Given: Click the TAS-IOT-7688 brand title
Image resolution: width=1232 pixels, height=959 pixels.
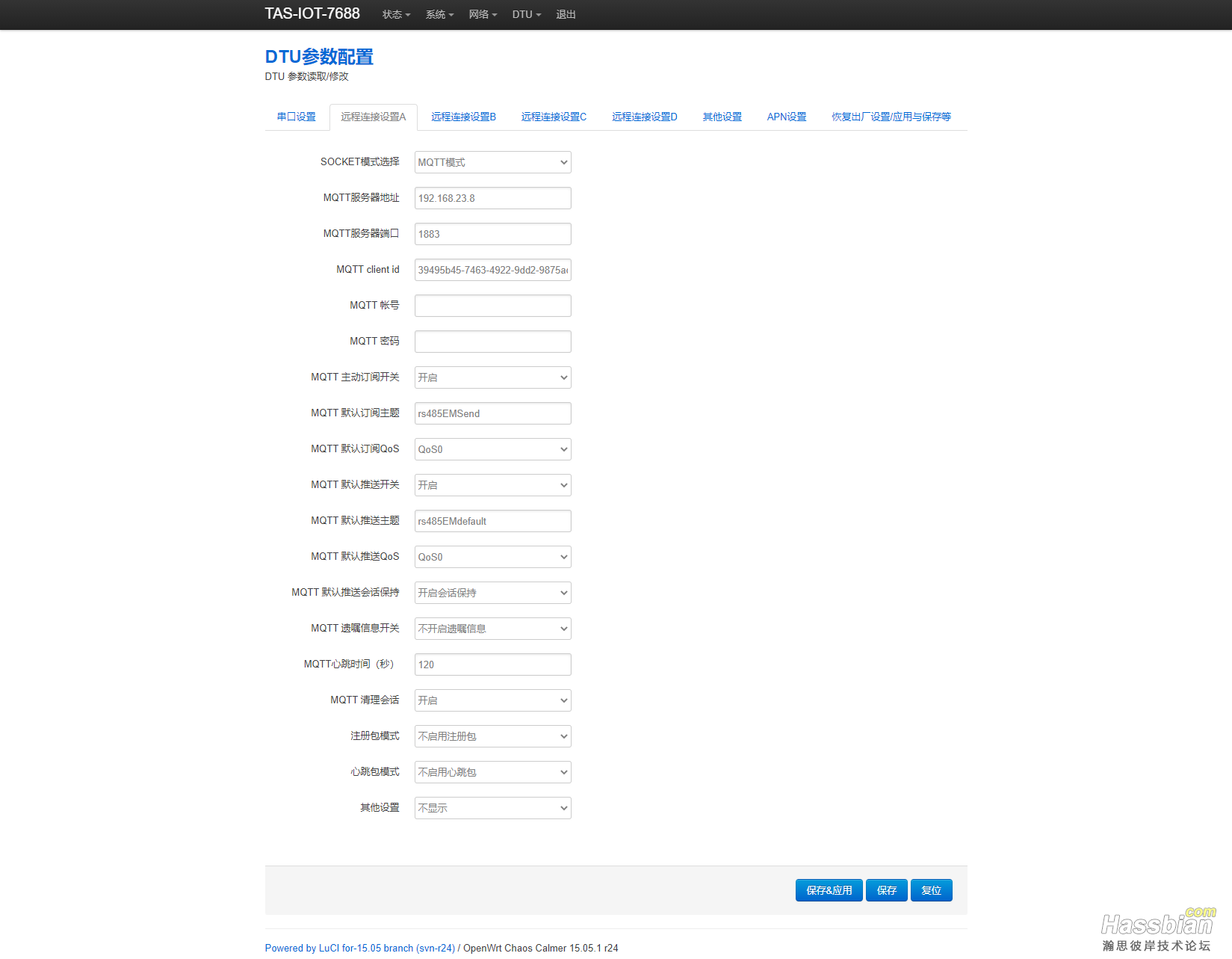Looking at the screenshot, I should tap(312, 13).
